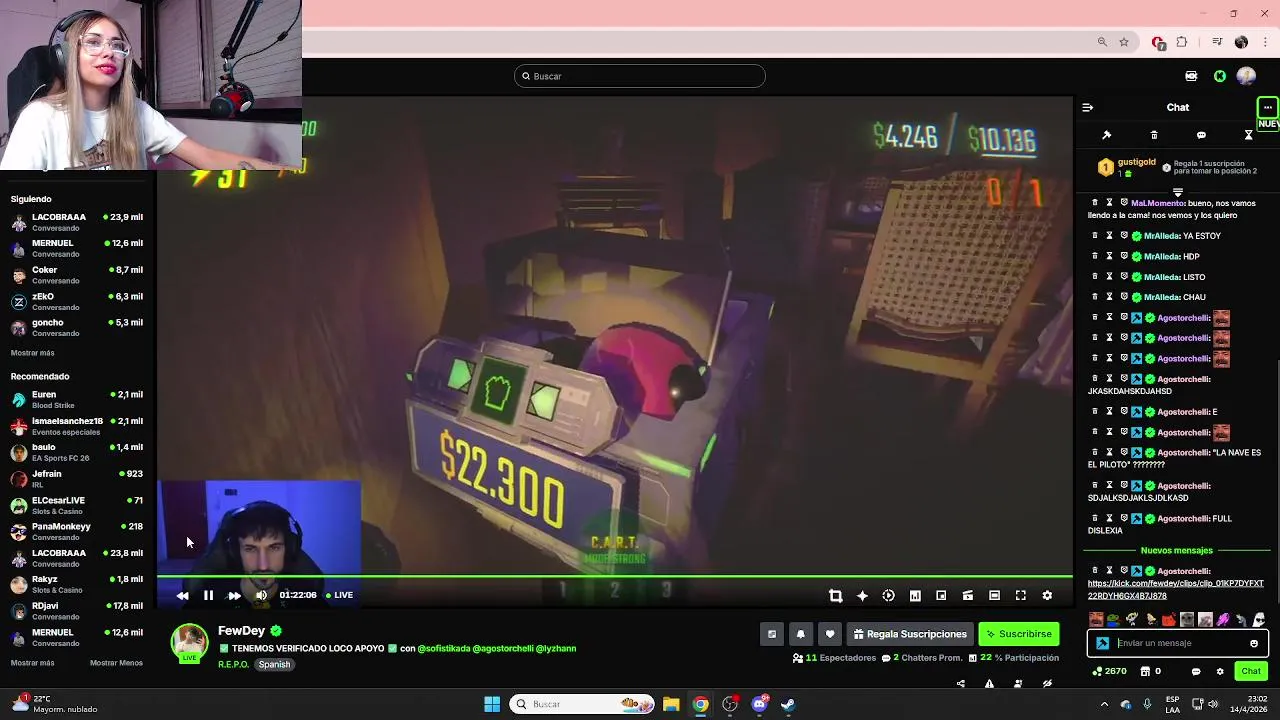Click the report warning triangle icon
Viewport: 1280px width, 720px height.
pyautogui.click(x=989, y=684)
